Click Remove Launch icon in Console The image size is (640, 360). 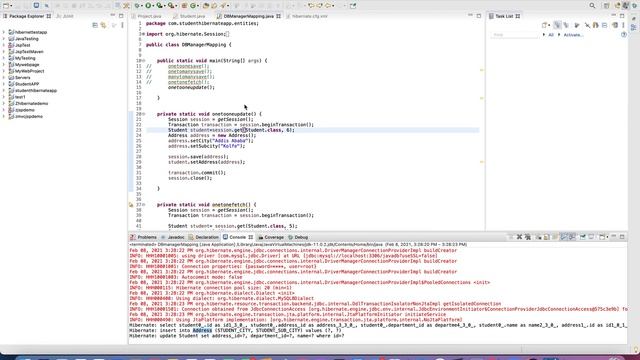coord(519,237)
